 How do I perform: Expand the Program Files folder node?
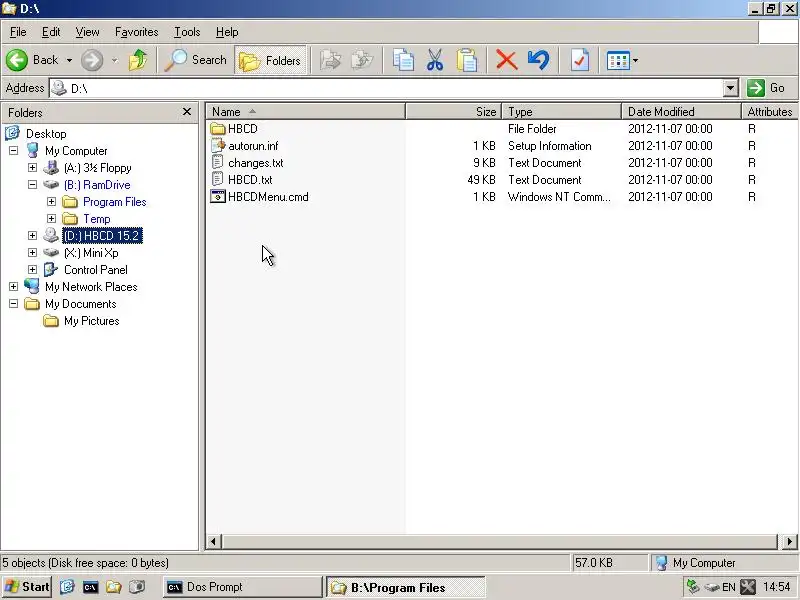pos(51,202)
